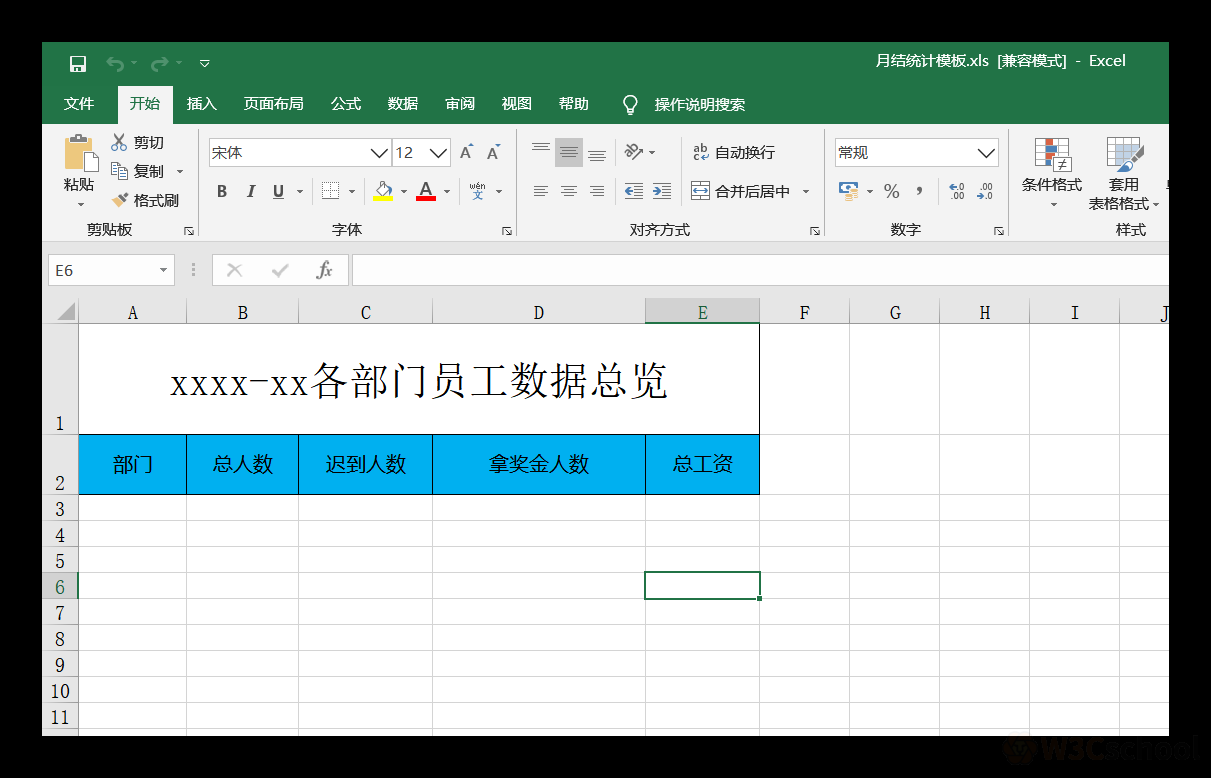Click the 格式刷 format painter
Viewport: 1211px width, 778px height.
click(x=146, y=200)
